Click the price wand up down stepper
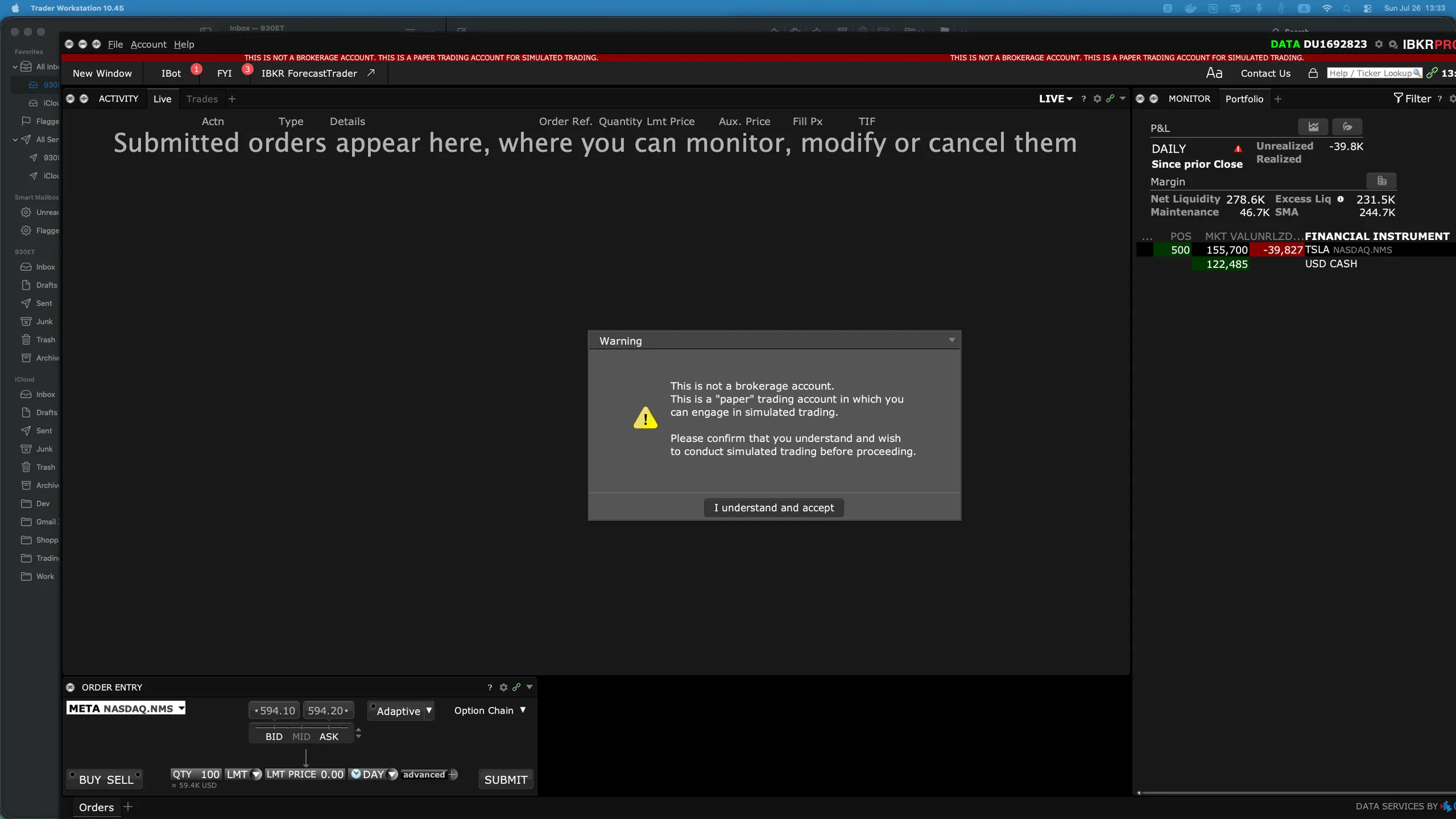Screen dimensions: 1456x819 (x=358, y=733)
